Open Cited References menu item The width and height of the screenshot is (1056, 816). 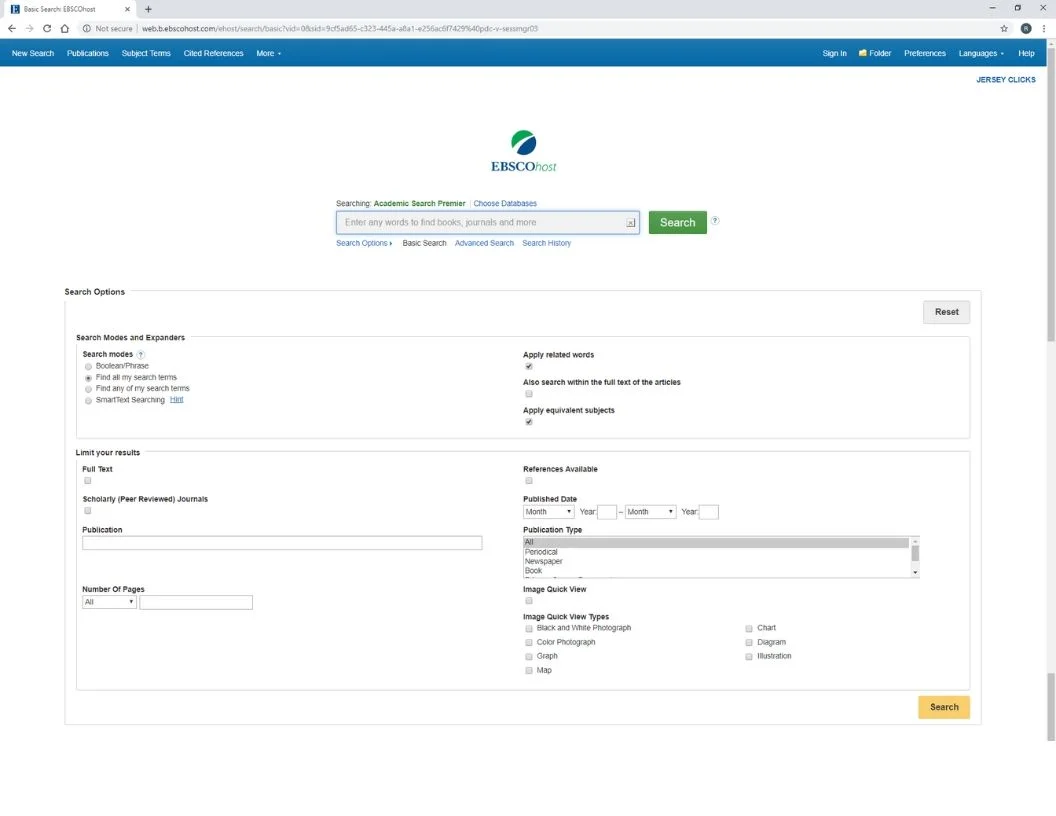pyautogui.click(x=213, y=53)
